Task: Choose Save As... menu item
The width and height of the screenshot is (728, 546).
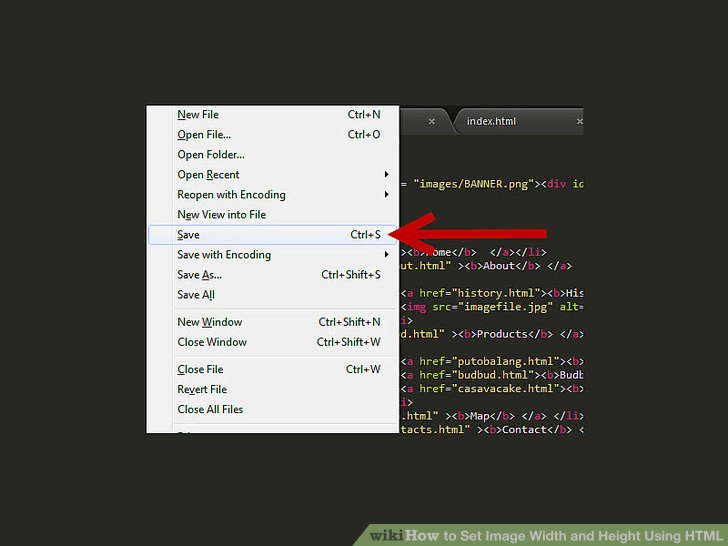Action: (x=273, y=274)
